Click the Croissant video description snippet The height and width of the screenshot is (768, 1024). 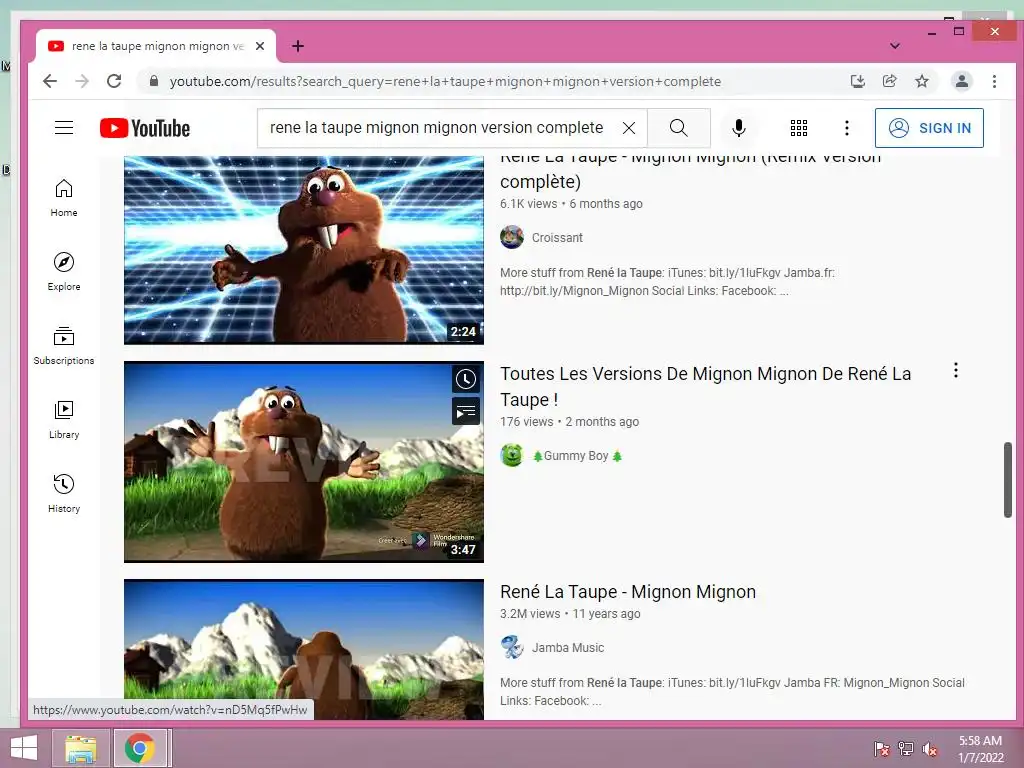[667, 281]
